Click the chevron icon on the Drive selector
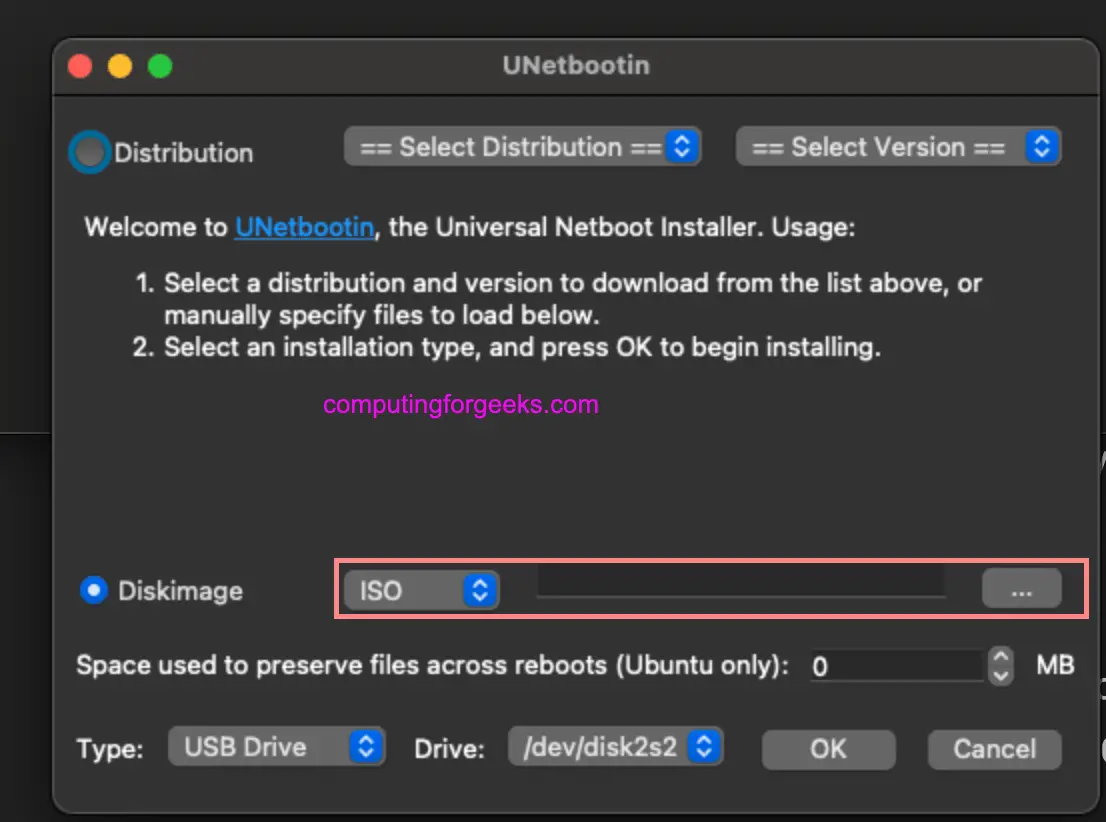The width and height of the screenshot is (1106, 822). point(703,745)
